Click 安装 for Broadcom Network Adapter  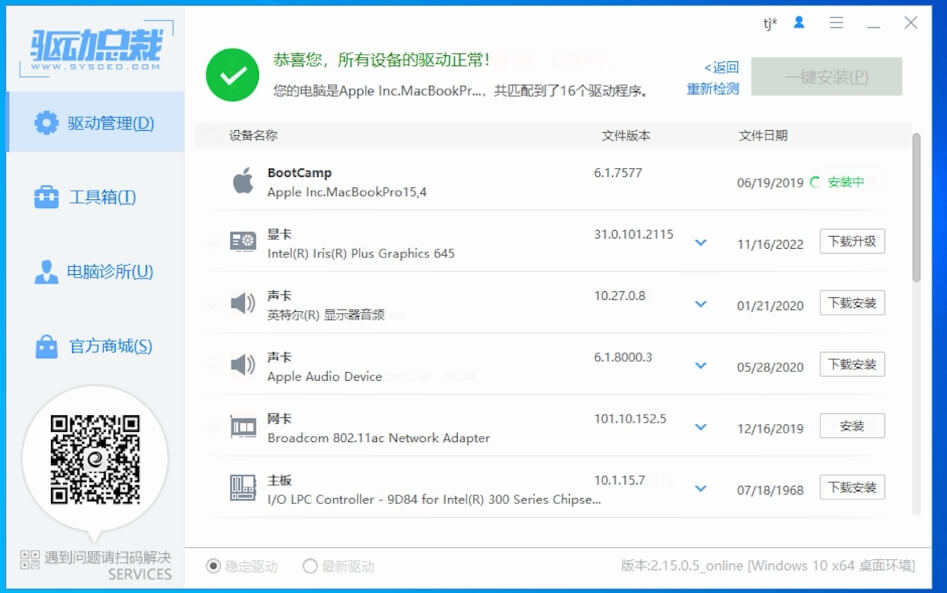click(x=852, y=426)
